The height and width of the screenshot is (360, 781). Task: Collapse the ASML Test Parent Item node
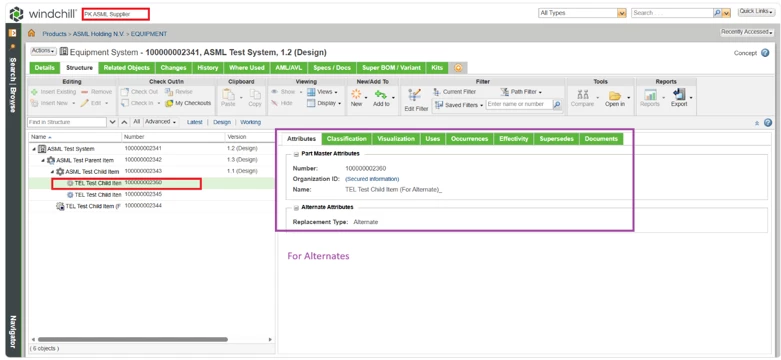(43, 160)
